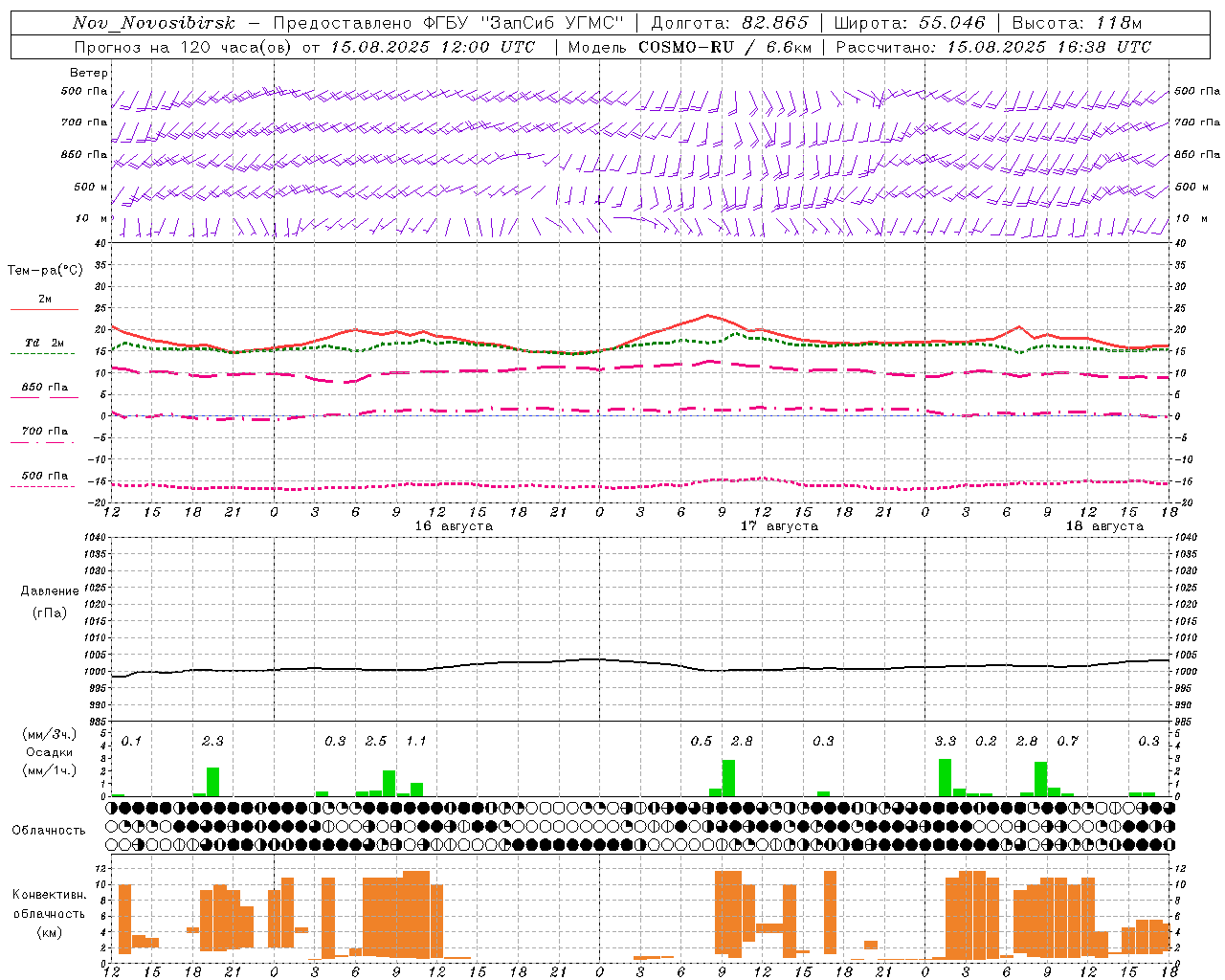
Task: Click the green precipitation bar below '2.3'
Action: tap(212, 782)
